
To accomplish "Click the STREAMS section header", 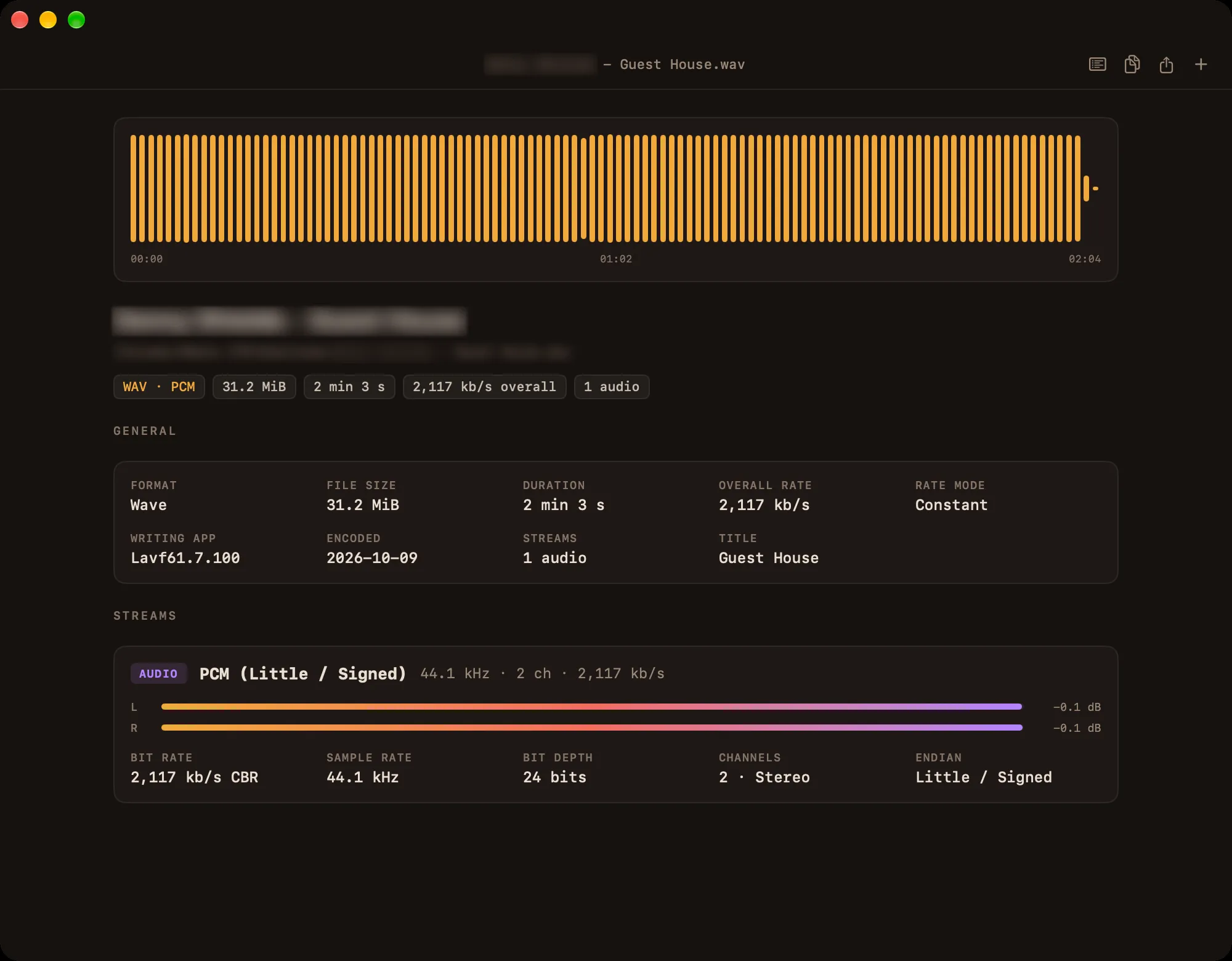I will 145,616.
